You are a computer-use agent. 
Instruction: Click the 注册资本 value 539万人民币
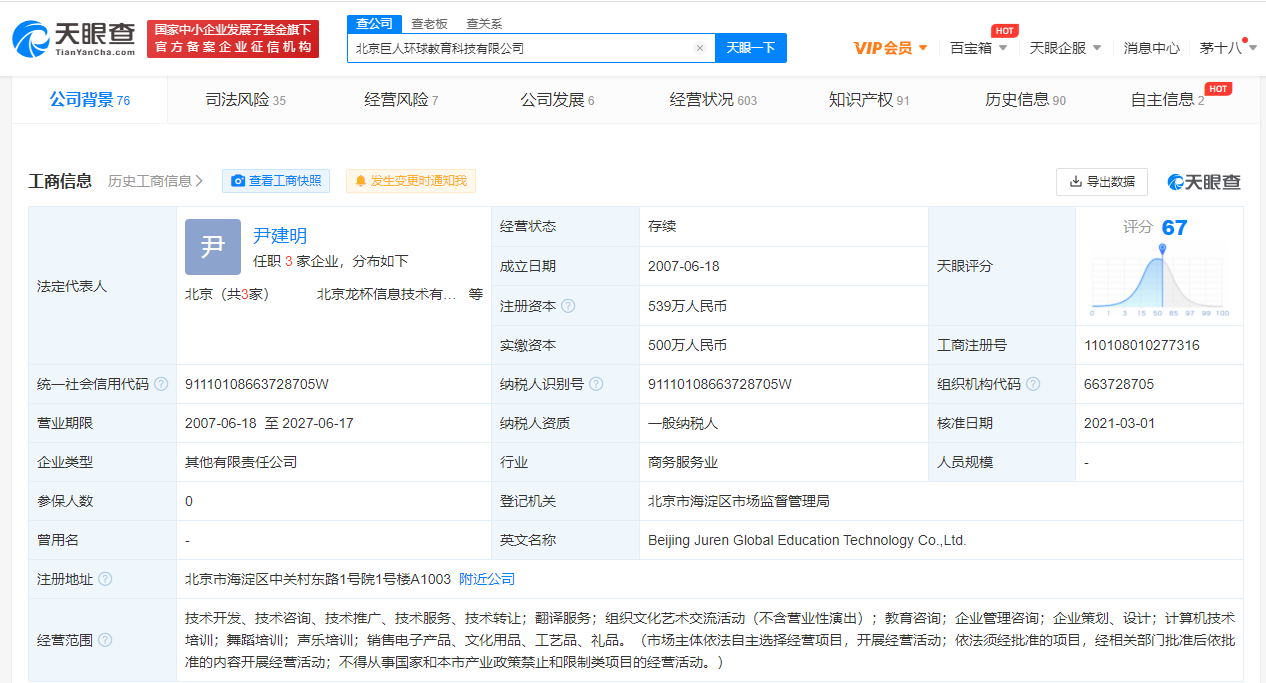(x=687, y=306)
